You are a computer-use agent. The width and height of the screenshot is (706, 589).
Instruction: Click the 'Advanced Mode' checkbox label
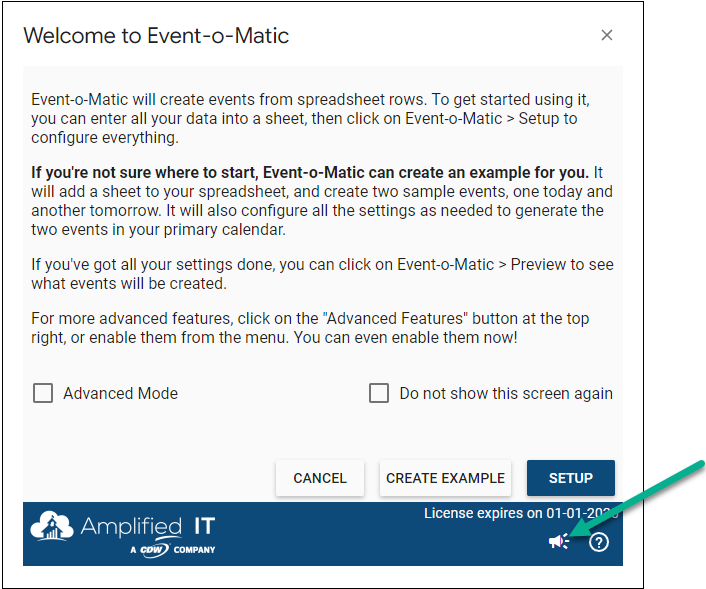click(x=120, y=393)
